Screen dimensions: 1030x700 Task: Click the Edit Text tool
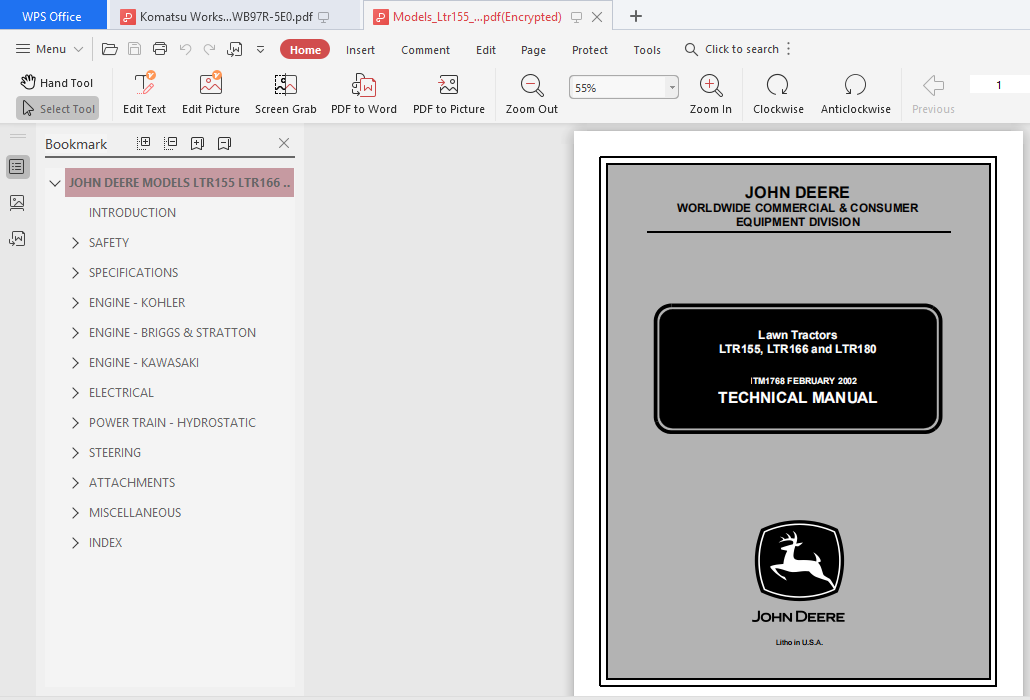point(145,93)
